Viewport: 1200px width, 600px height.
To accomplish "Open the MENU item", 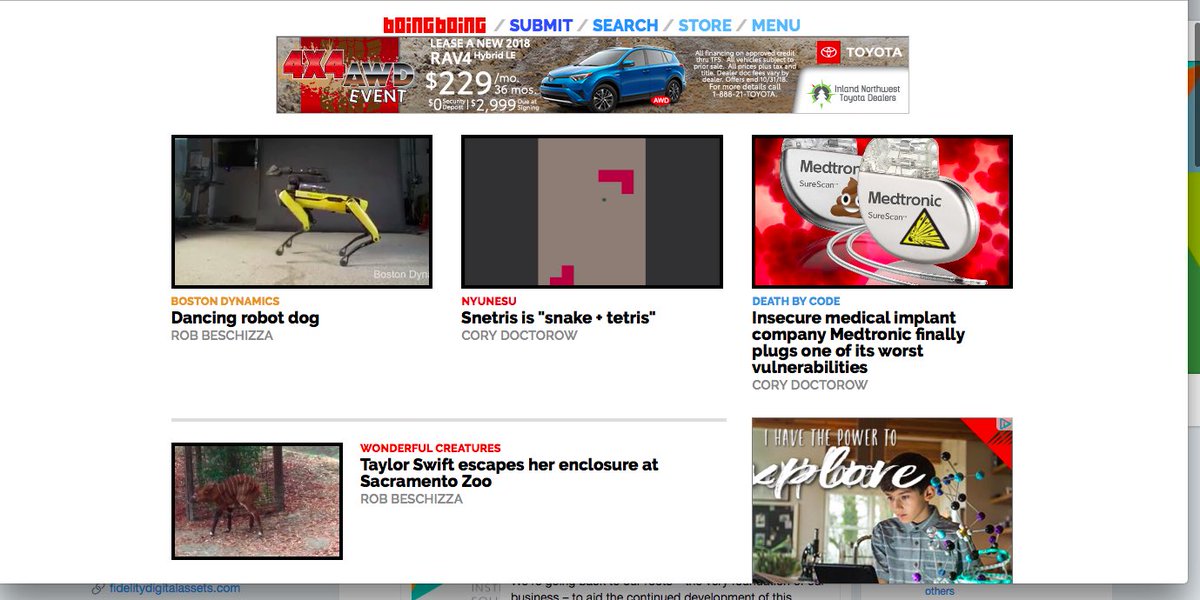I will pos(776,25).
